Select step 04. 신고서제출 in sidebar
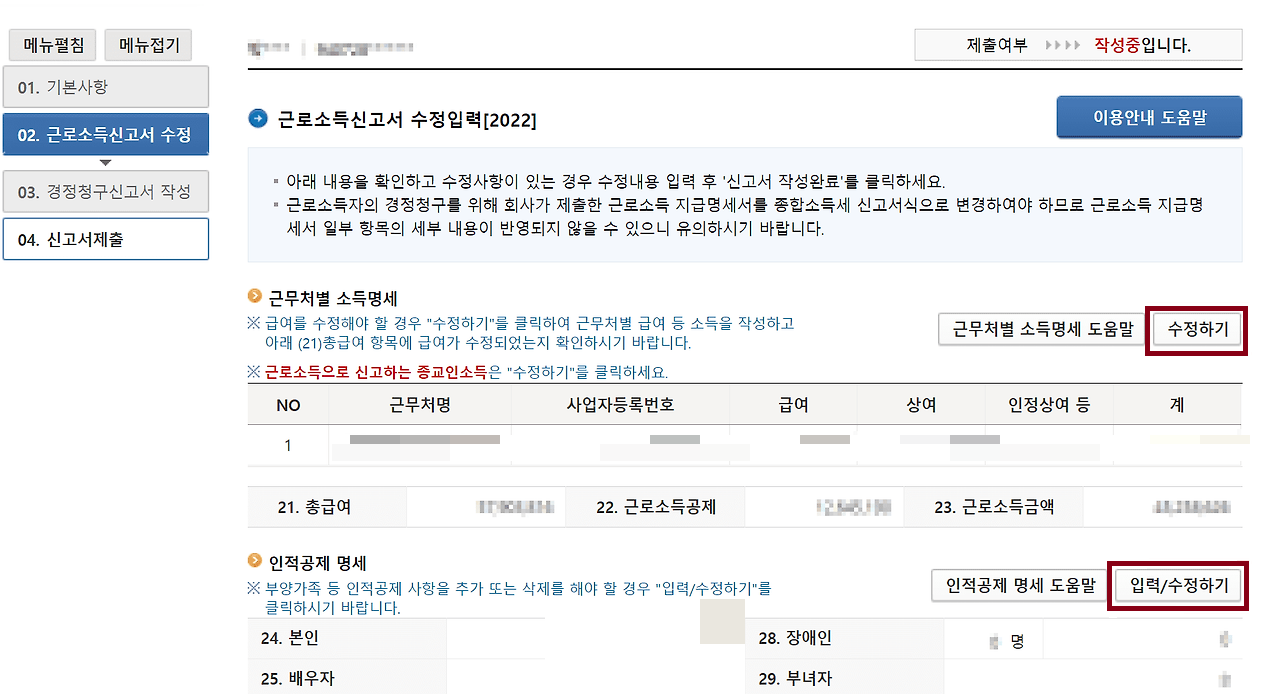 [106, 238]
